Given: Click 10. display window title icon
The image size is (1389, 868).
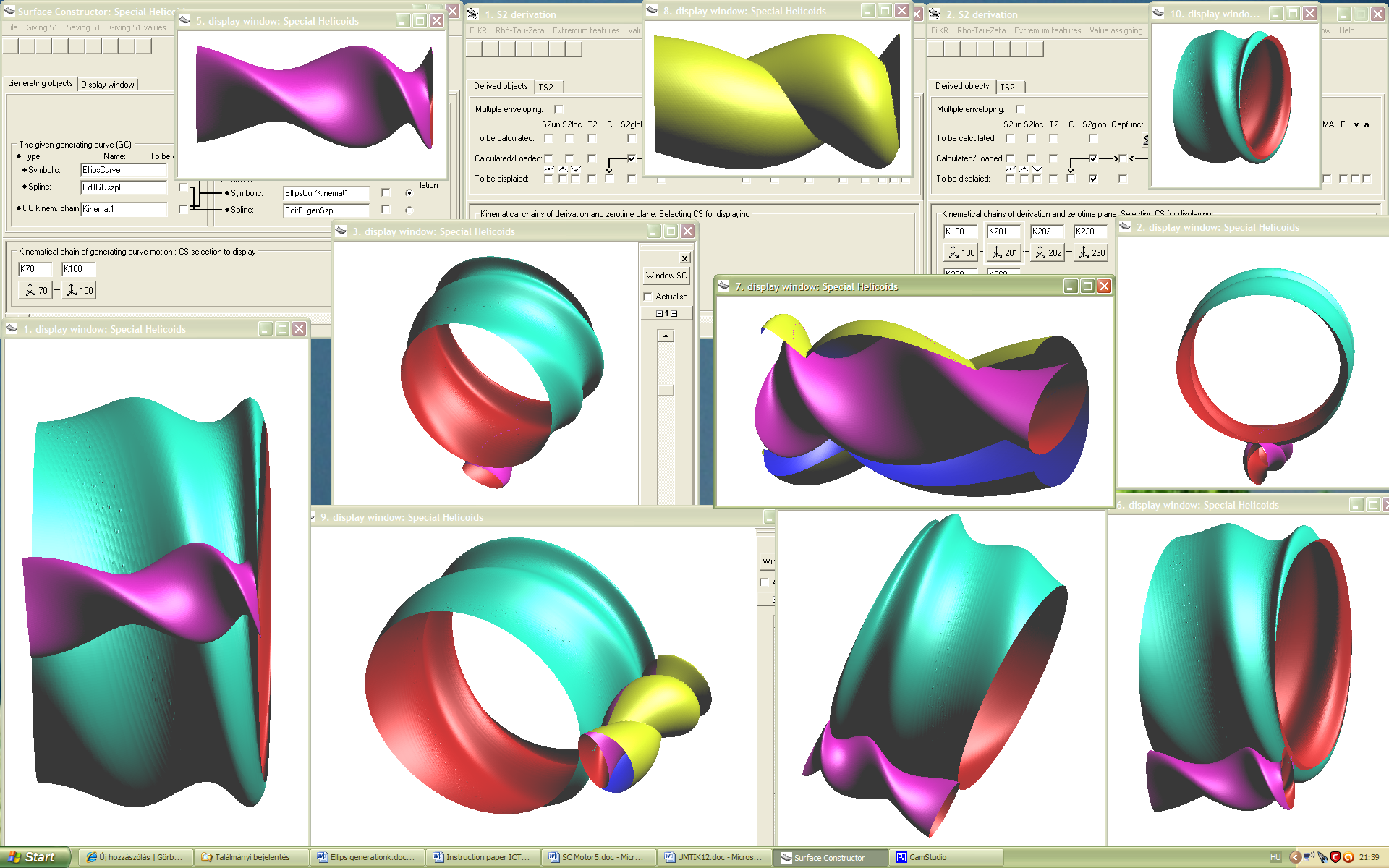Looking at the screenshot, I should click(1158, 13).
